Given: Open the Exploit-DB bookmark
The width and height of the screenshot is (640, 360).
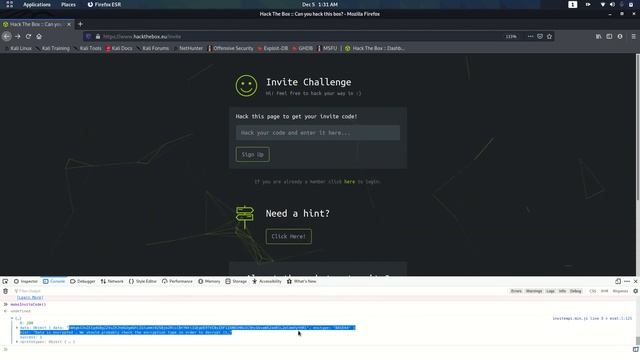Looking at the screenshot, I should 273,48.
